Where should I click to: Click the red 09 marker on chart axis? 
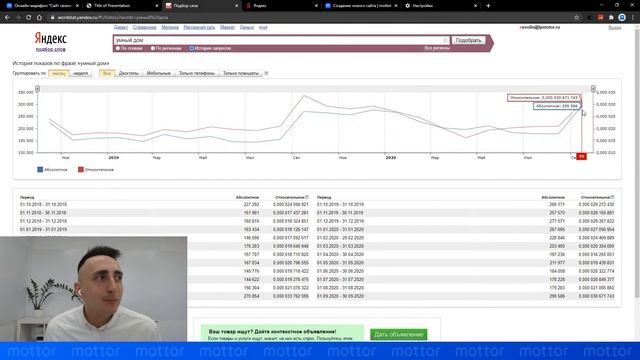click(x=581, y=157)
